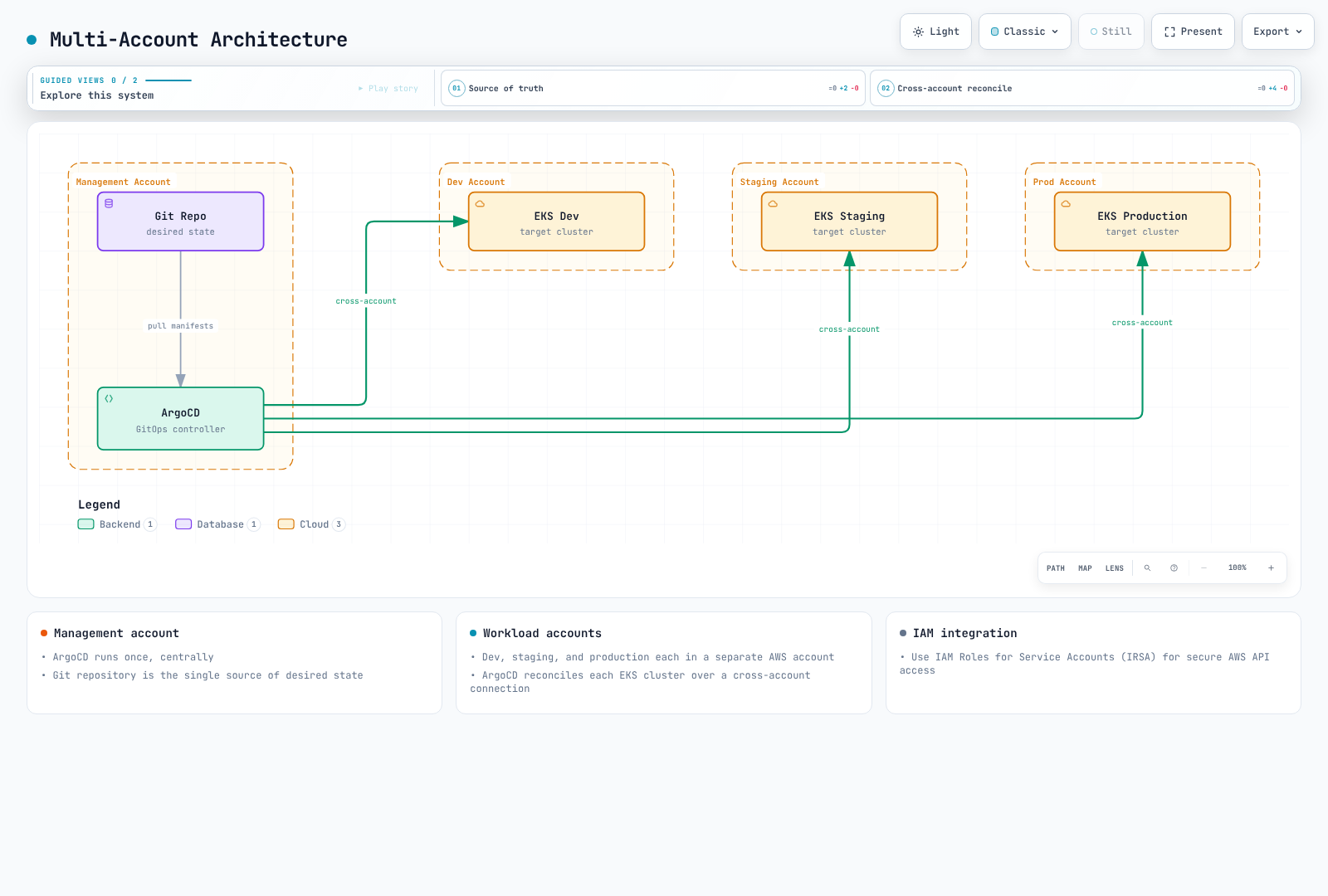Toggle the Light theme button
The image size is (1328, 896).
tap(935, 32)
